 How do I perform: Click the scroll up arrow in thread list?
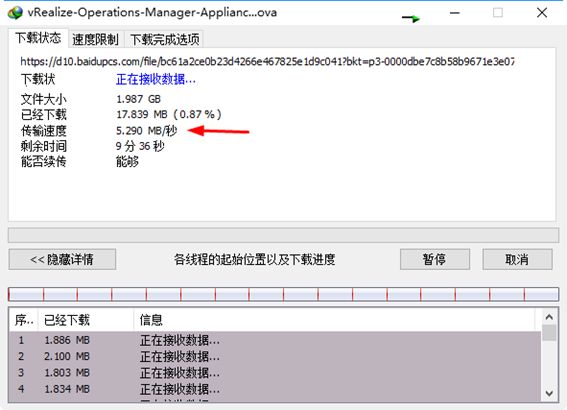[549, 317]
